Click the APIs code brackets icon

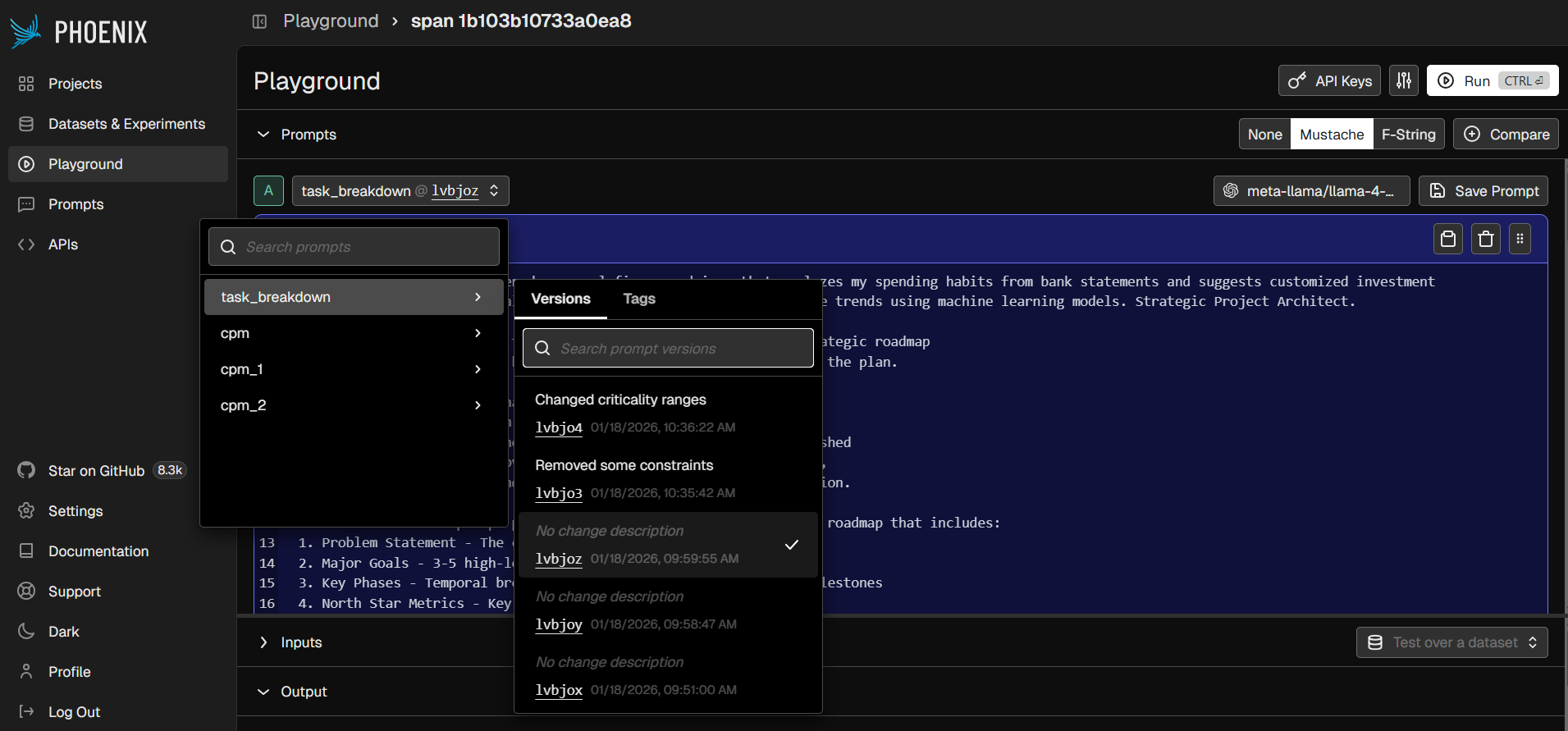tap(26, 244)
